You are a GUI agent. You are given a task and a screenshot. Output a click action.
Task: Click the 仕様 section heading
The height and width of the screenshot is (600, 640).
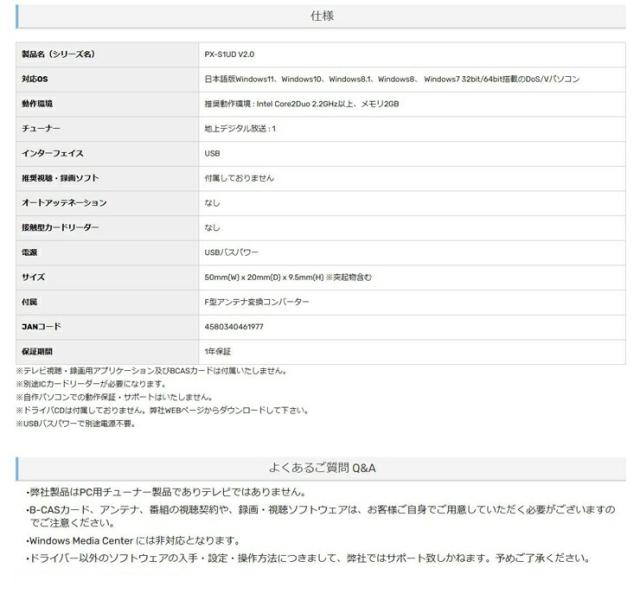click(x=321, y=16)
